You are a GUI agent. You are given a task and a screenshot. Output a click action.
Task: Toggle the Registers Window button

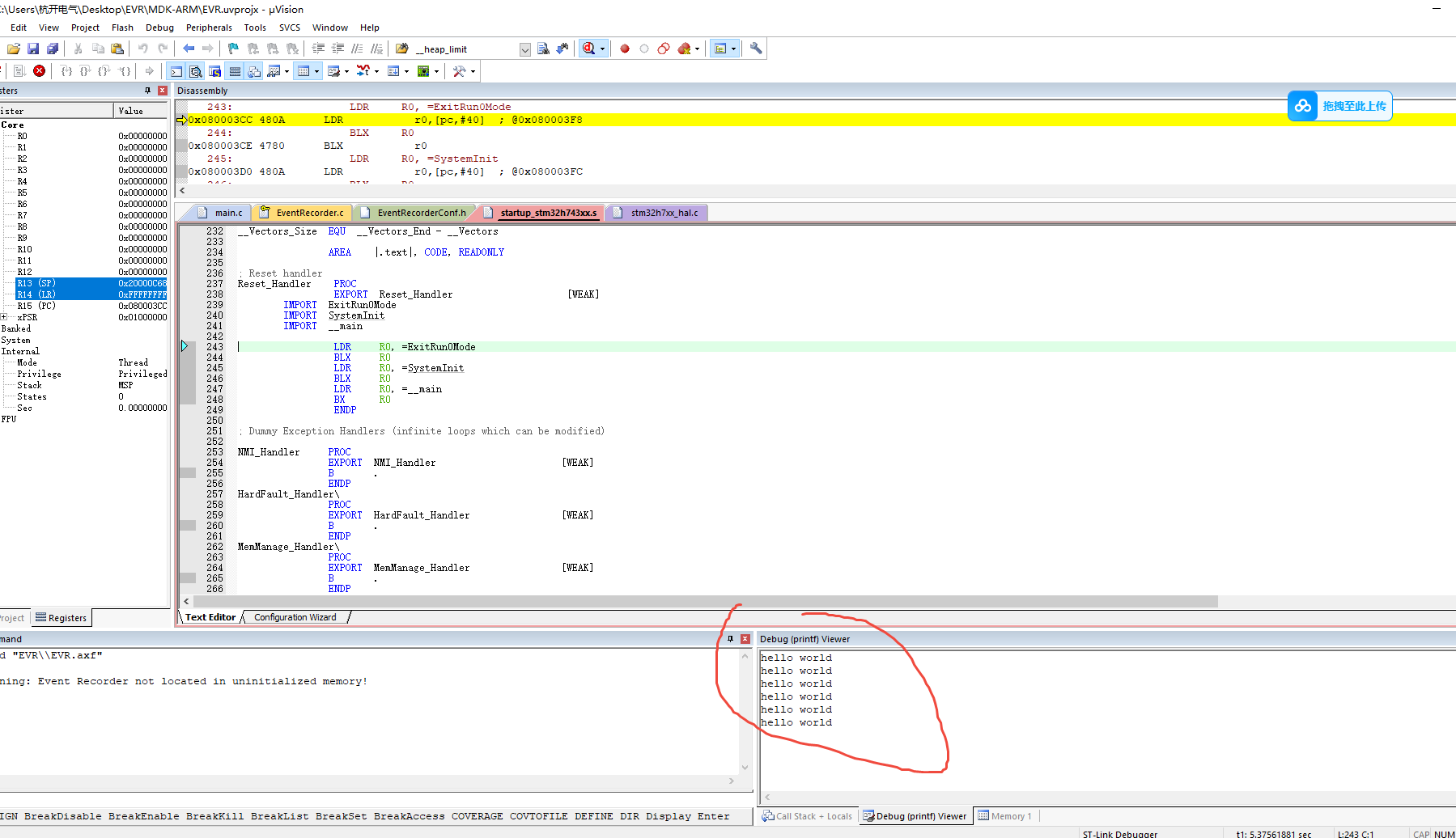(x=235, y=71)
